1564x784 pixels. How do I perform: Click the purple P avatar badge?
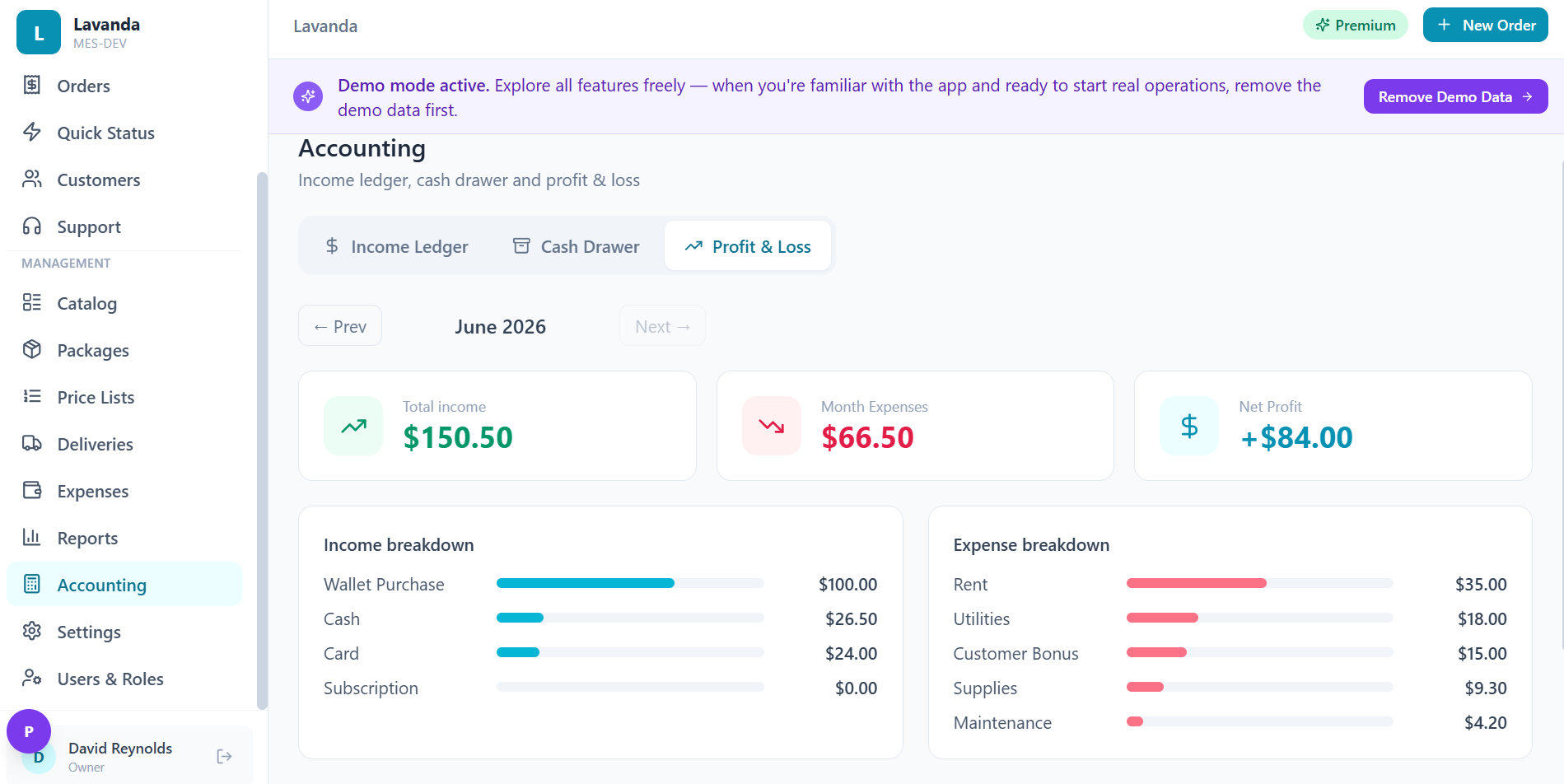[29, 731]
